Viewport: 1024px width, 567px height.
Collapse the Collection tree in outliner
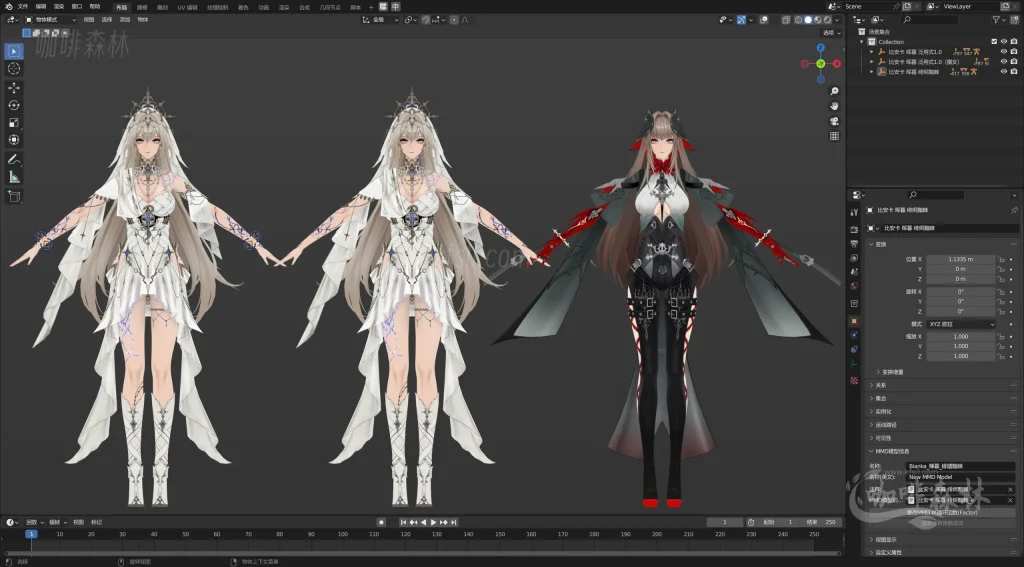(x=862, y=42)
